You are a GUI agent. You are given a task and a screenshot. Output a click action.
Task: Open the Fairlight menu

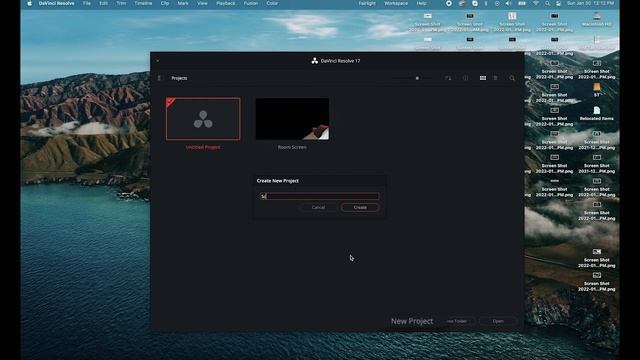(367, 3)
